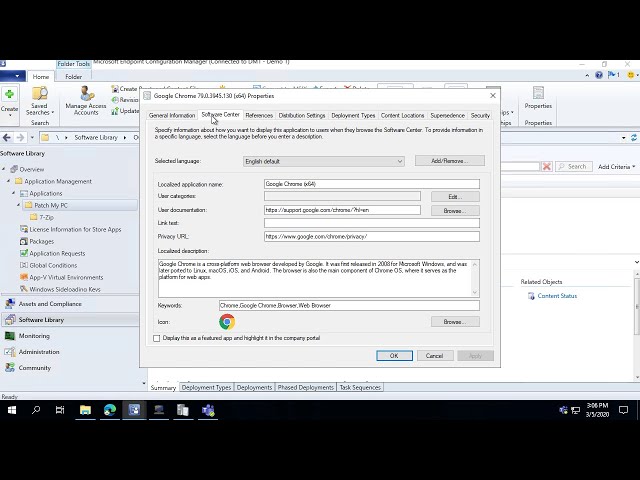This screenshot has height=480, width=640.
Task: Select App-V Virtual Environments node
Action: pyautogui.click(x=66, y=277)
